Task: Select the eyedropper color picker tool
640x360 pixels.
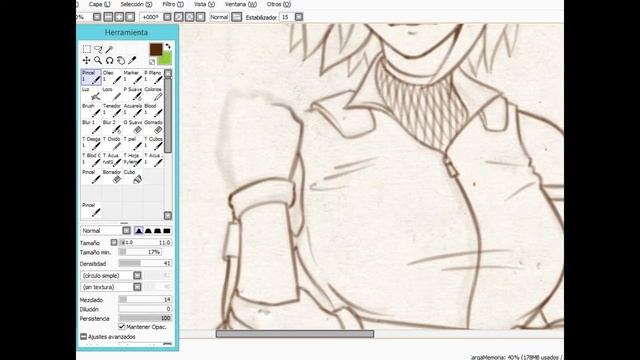Action: click(x=132, y=60)
